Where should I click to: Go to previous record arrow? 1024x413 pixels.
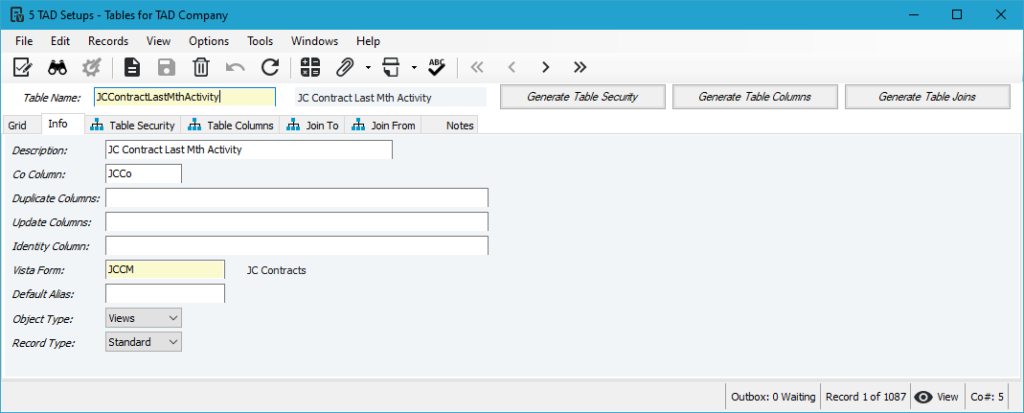tap(511, 67)
